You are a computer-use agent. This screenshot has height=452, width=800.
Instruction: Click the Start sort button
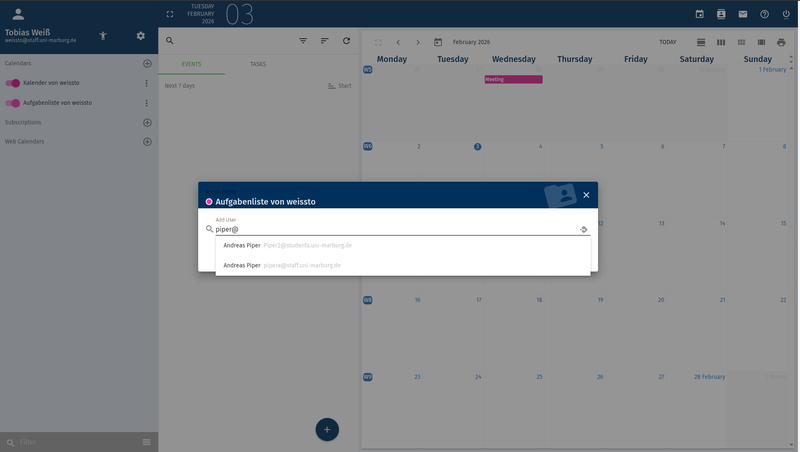[340, 86]
